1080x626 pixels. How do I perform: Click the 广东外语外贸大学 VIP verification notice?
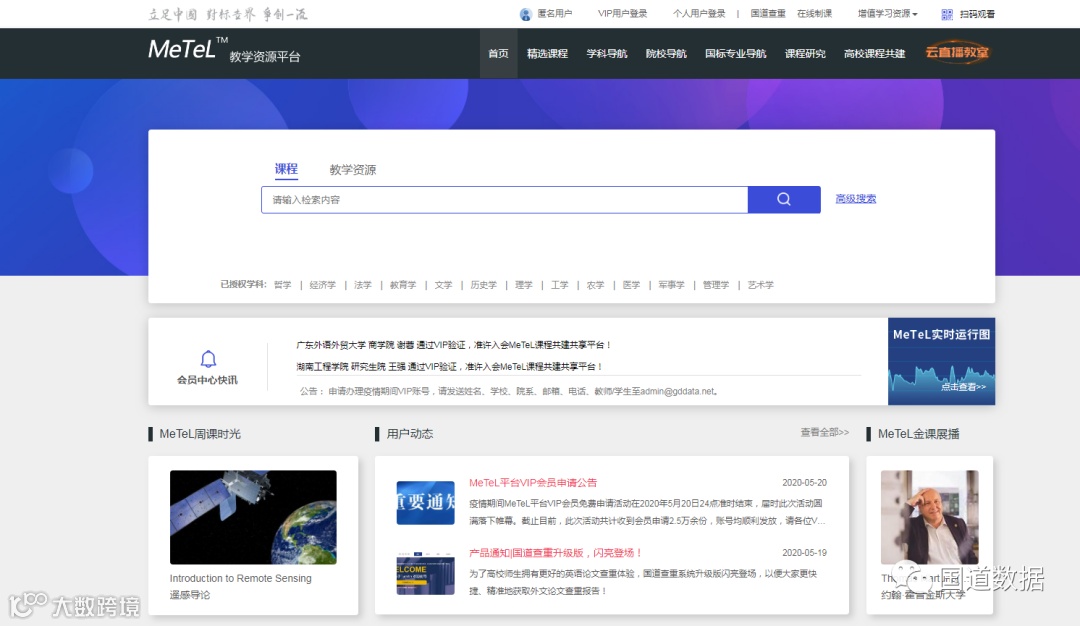click(454, 344)
